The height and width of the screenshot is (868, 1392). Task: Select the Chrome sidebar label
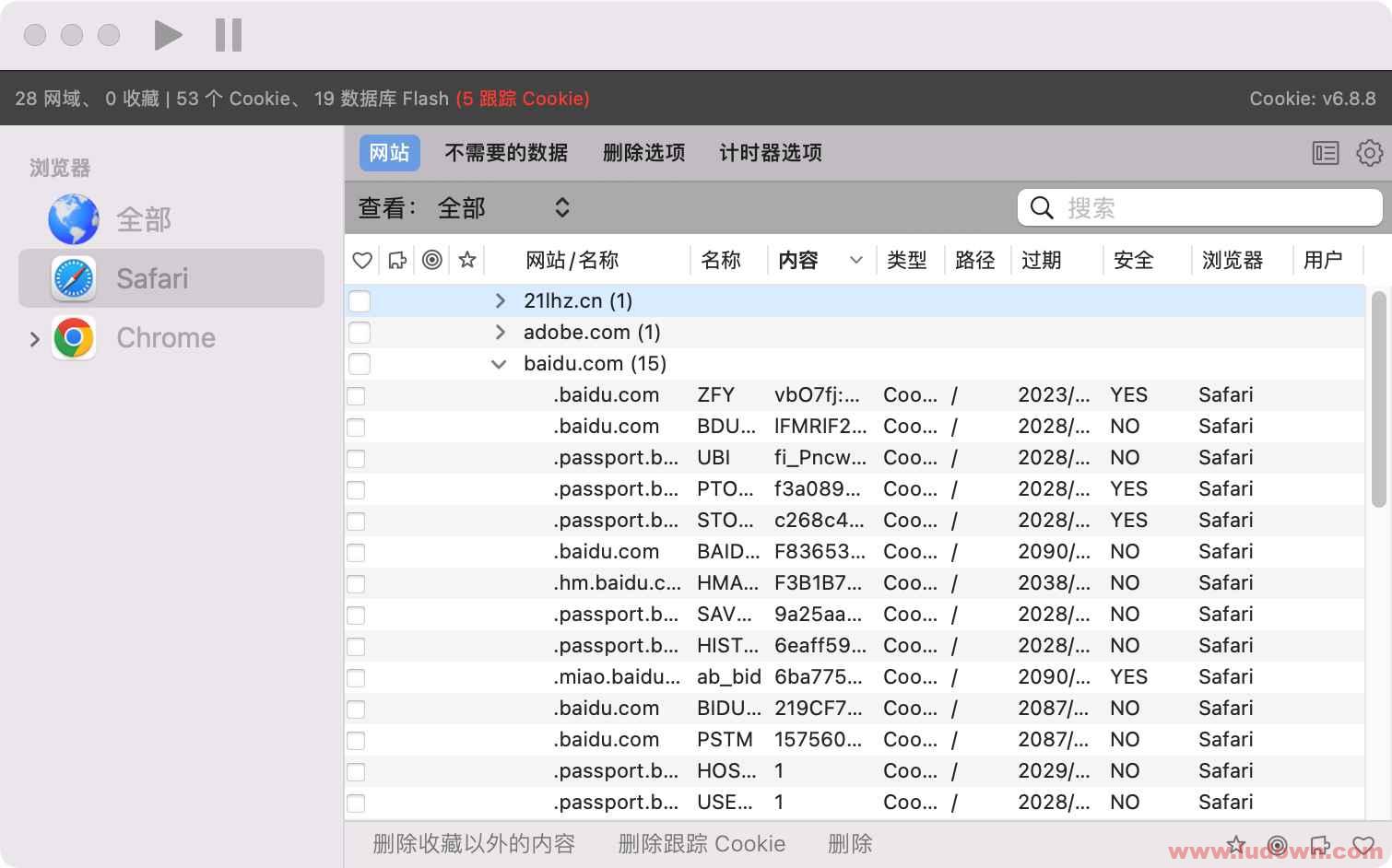166,338
